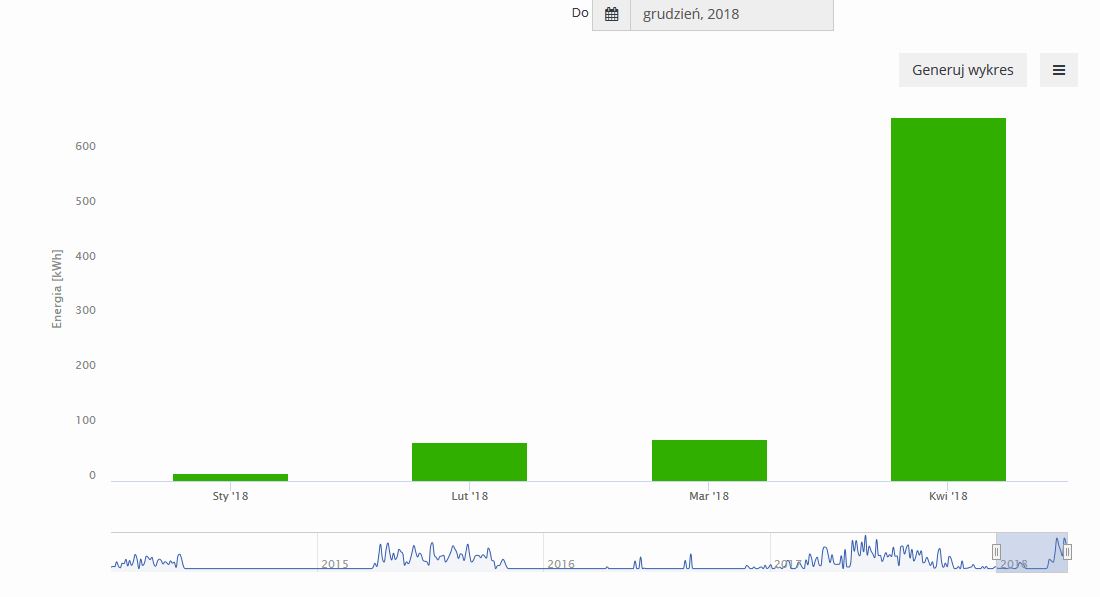Click the 'Do' date label
1100x597 pixels.
580,13
